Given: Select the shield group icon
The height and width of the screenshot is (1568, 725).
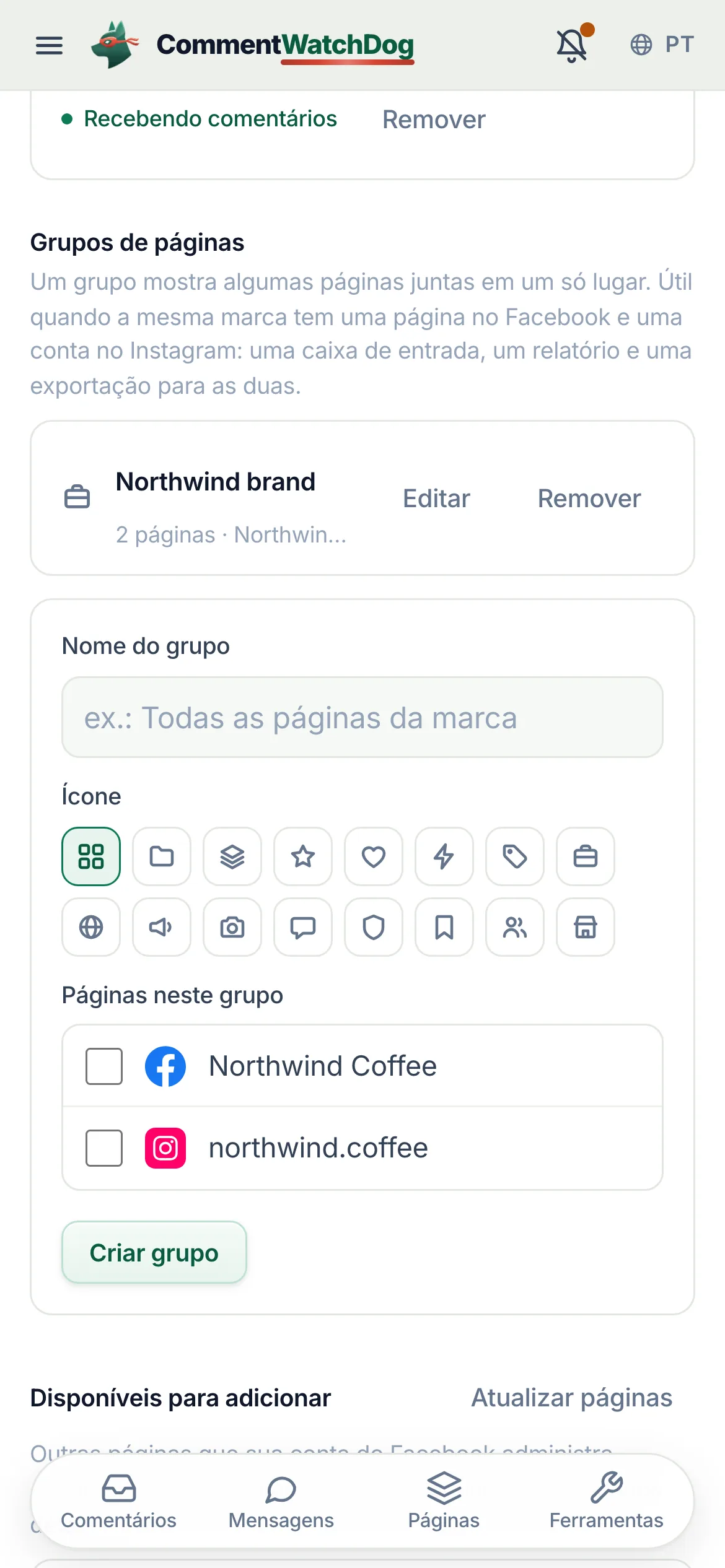Looking at the screenshot, I should [374, 927].
